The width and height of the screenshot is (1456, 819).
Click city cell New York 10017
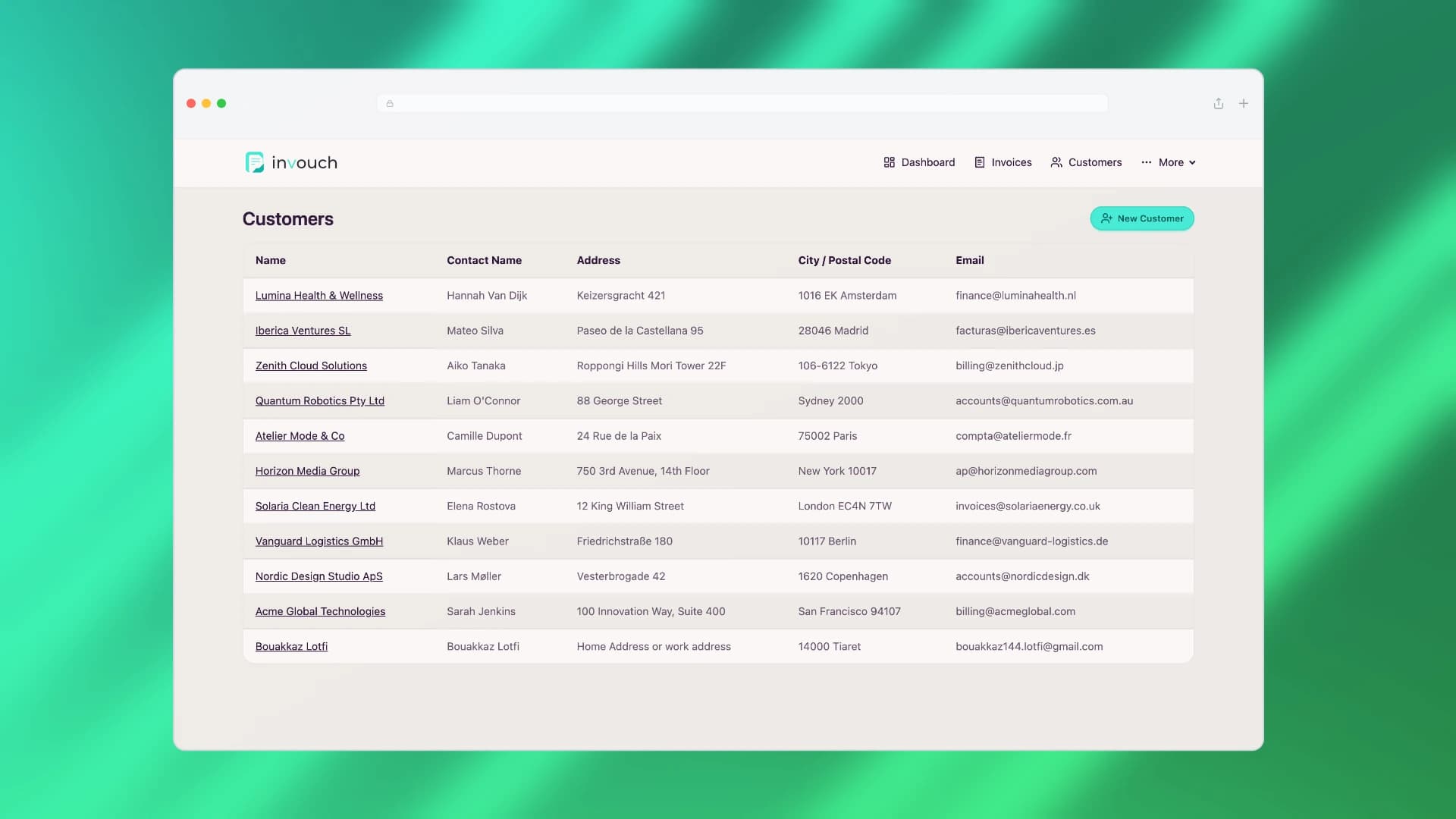(837, 471)
